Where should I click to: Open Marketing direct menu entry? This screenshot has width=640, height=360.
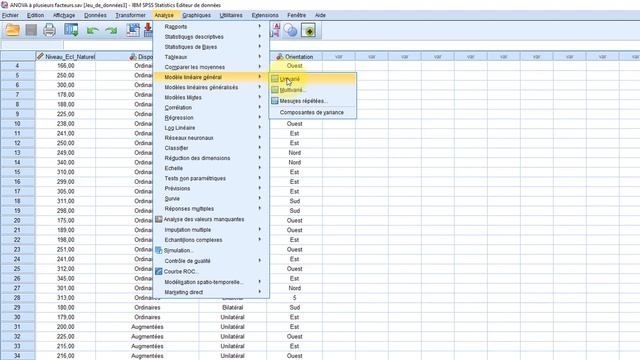(211, 292)
